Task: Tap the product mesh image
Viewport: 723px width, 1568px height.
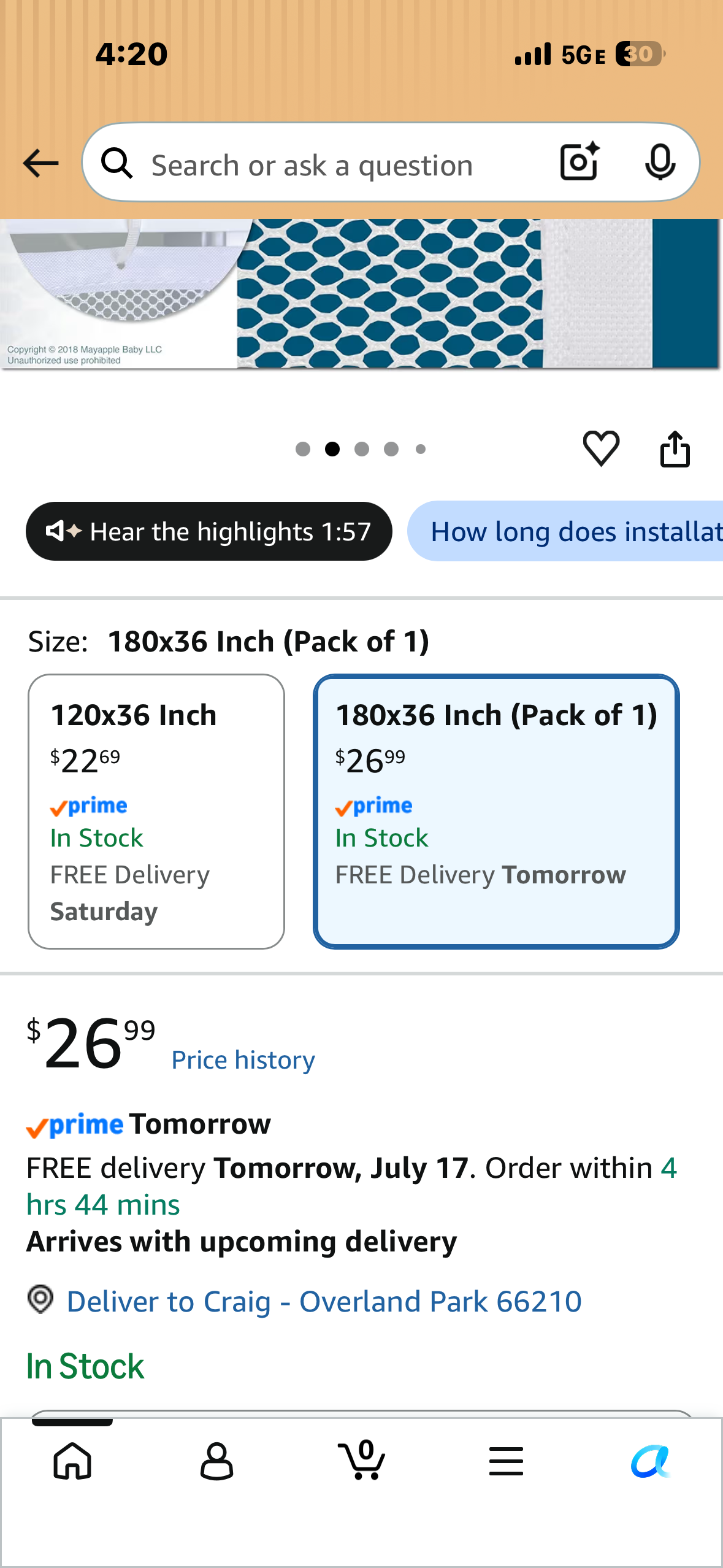Action: point(361,294)
